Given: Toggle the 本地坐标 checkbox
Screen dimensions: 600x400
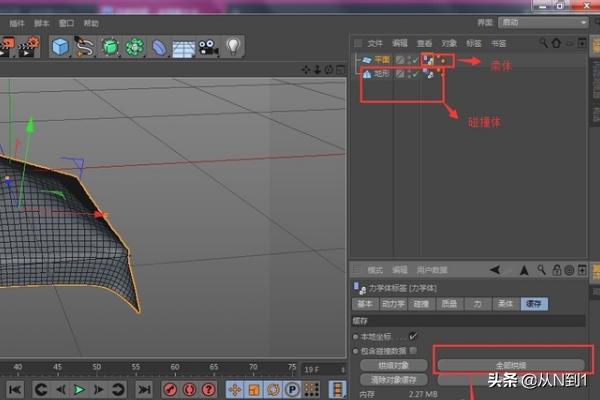Looking at the screenshot, I should pyautogui.click(x=413, y=335).
